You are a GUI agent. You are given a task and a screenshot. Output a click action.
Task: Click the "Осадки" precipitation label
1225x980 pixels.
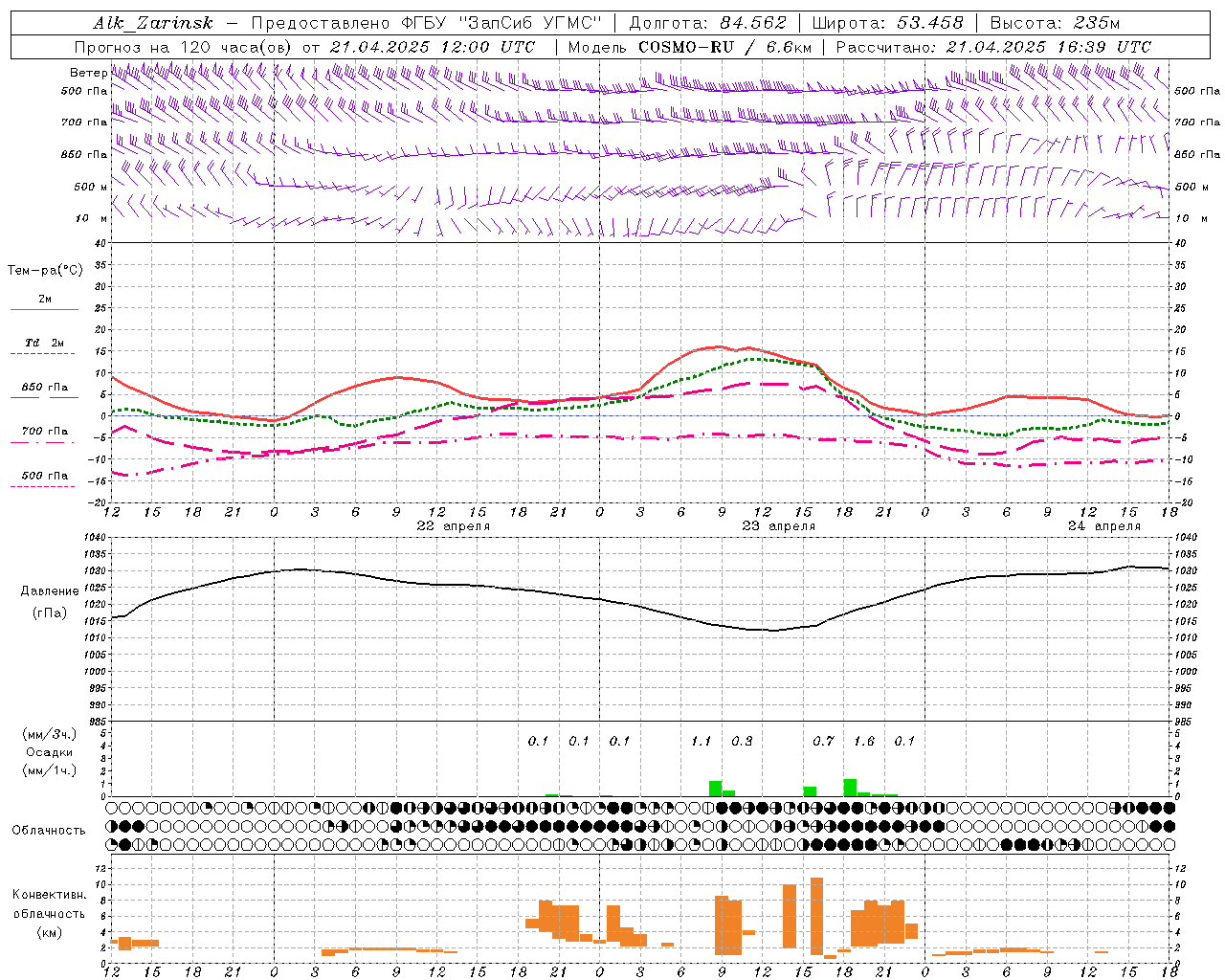click(49, 752)
